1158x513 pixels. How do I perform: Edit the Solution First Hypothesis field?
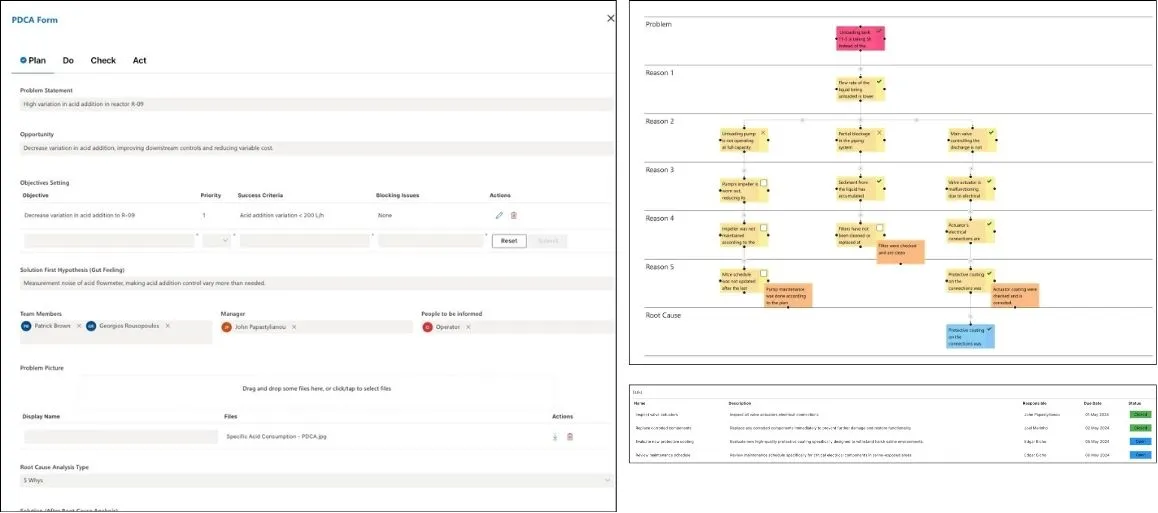[x=316, y=283]
